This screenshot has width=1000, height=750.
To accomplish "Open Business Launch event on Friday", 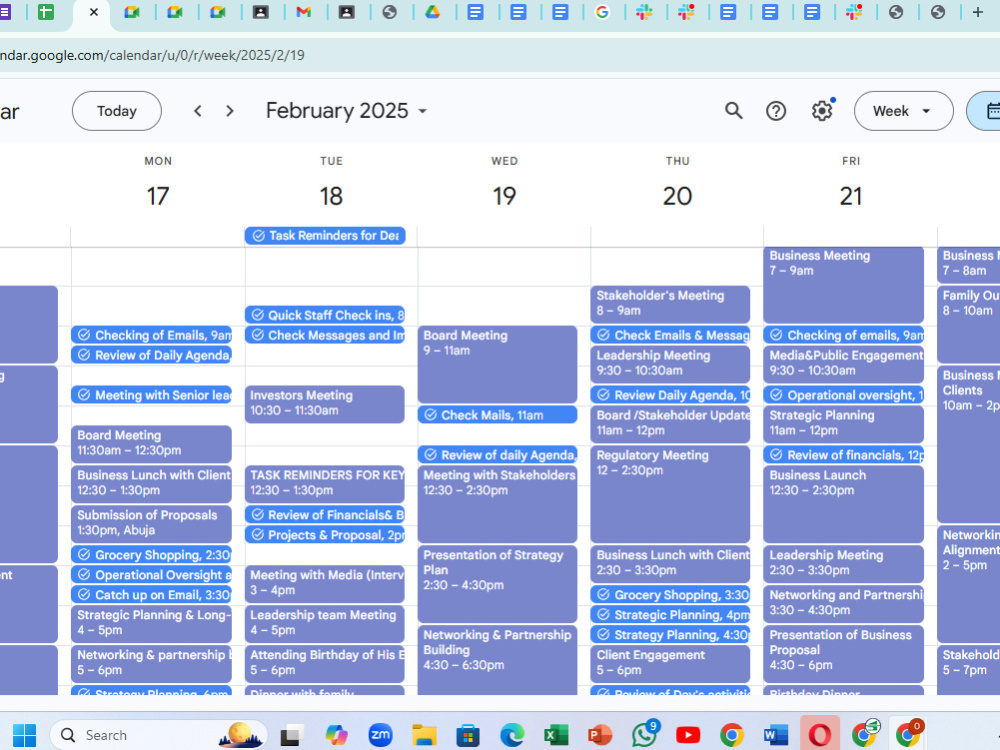I will (x=844, y=504).
